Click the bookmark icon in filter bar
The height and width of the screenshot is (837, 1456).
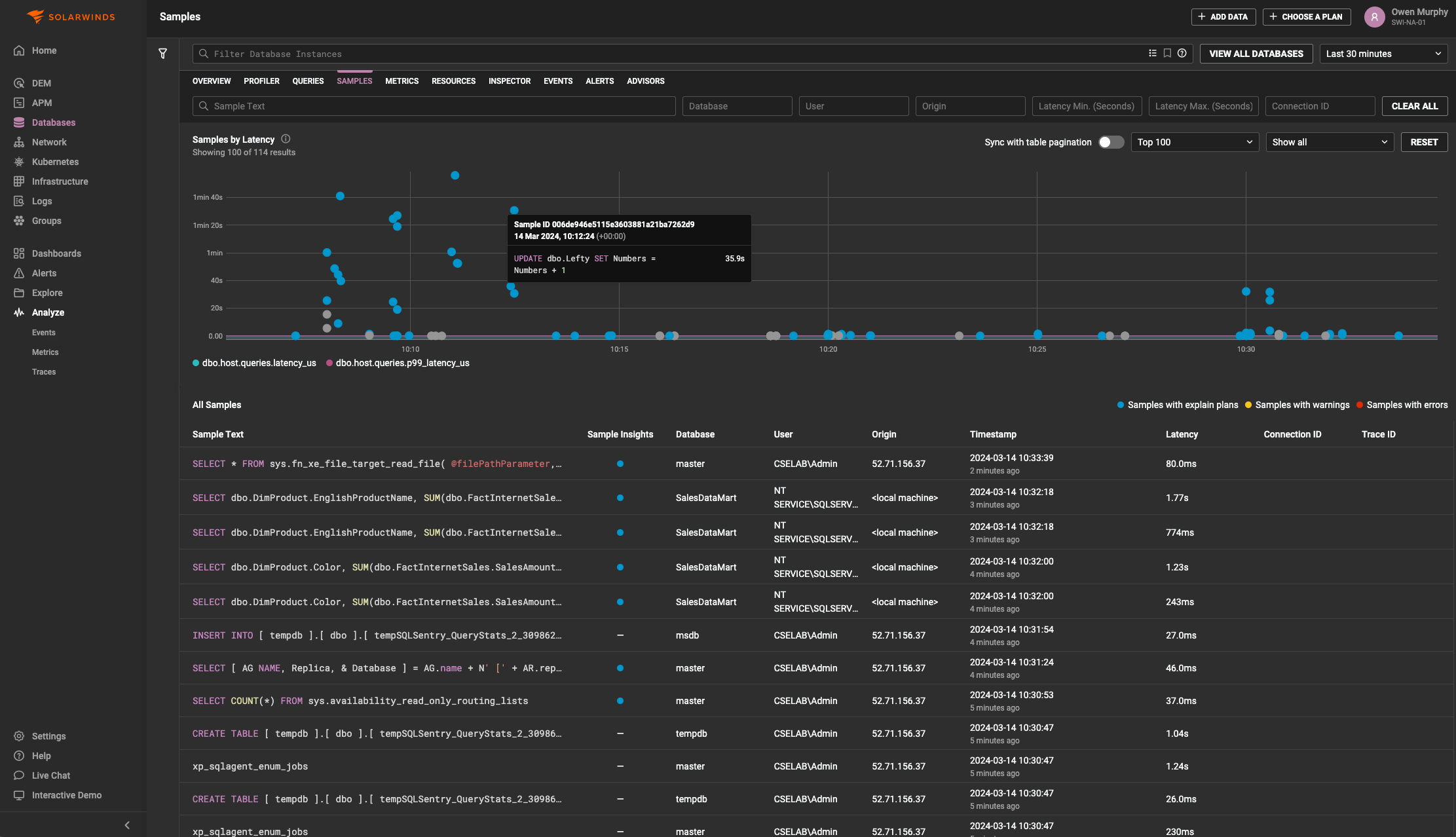pos(1167,54)
